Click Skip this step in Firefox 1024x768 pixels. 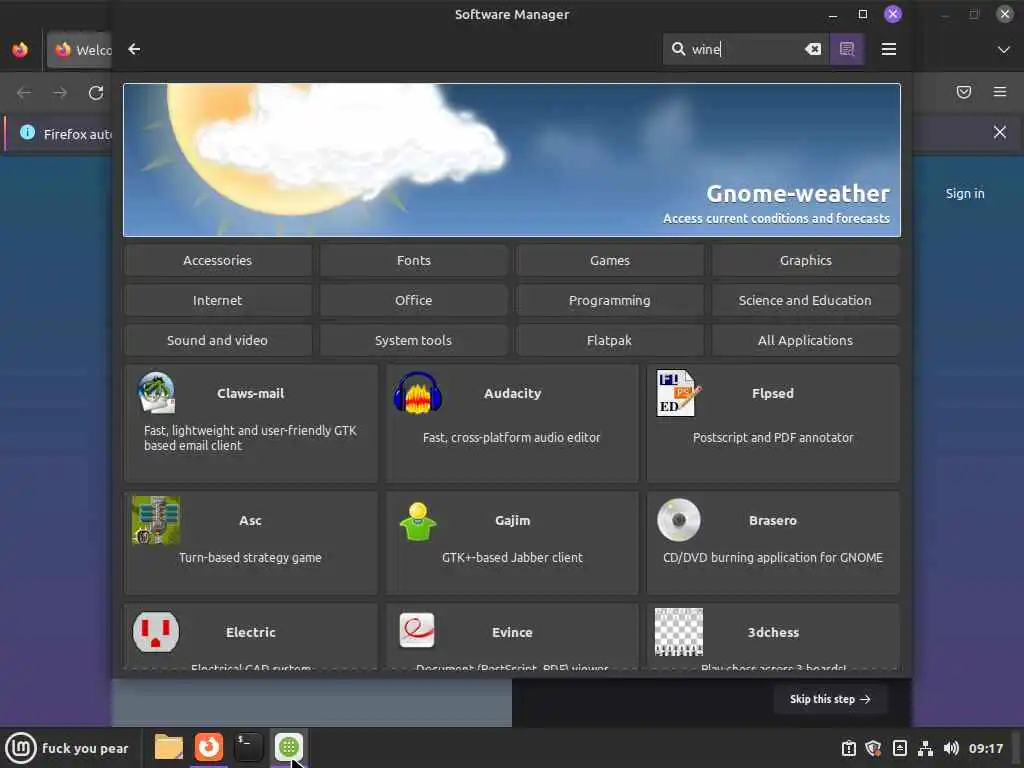coord(830,699)
